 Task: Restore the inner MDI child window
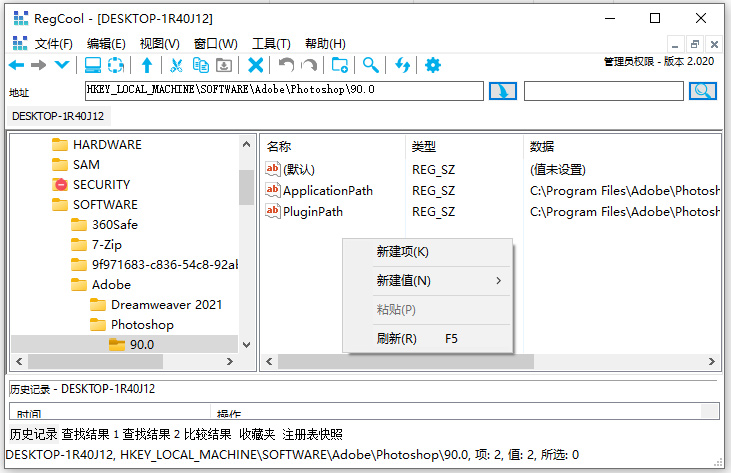point(695,45)
